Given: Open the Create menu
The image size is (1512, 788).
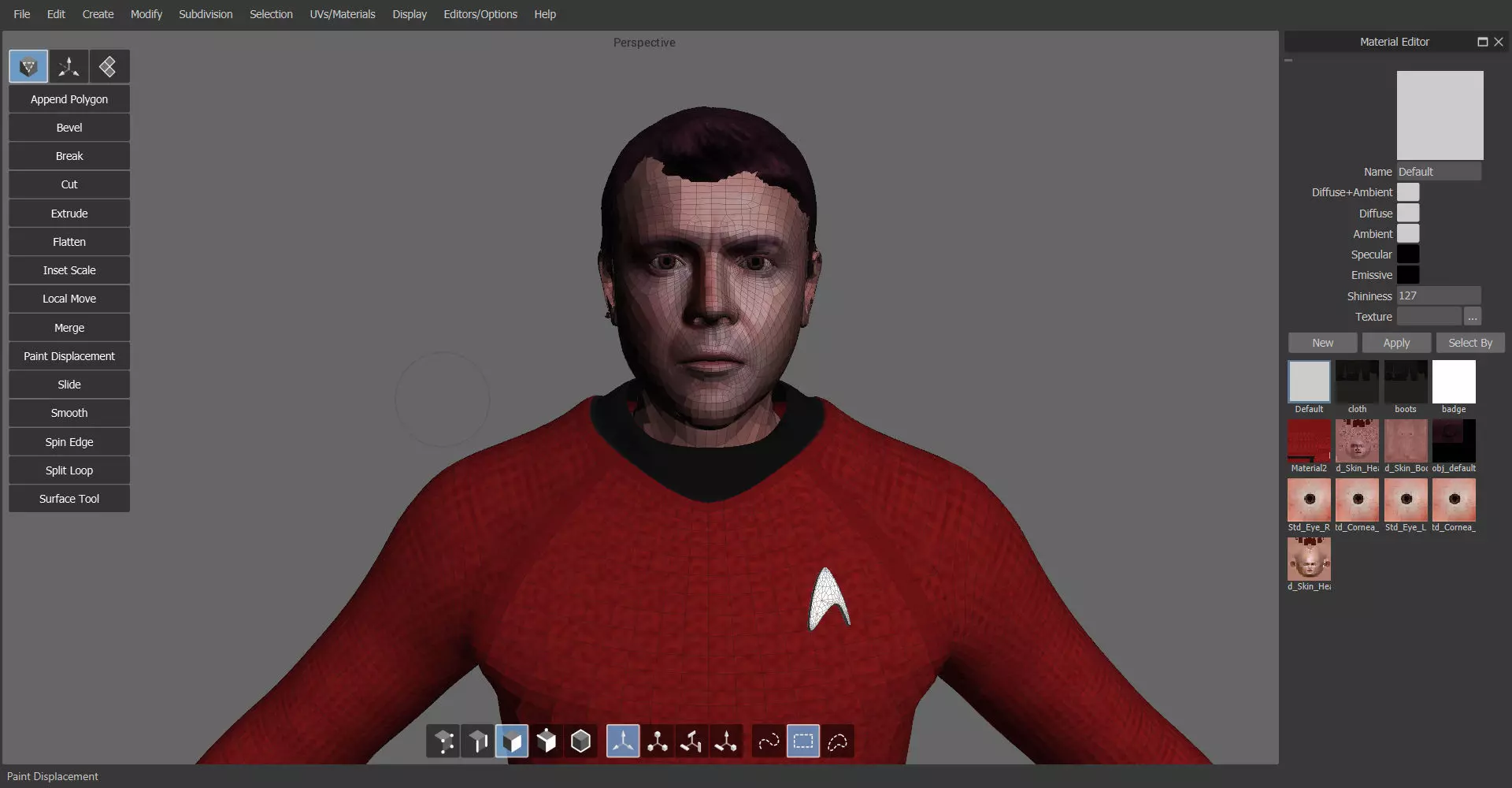Looking at the screenshot, I should click(x=98, y=14).
